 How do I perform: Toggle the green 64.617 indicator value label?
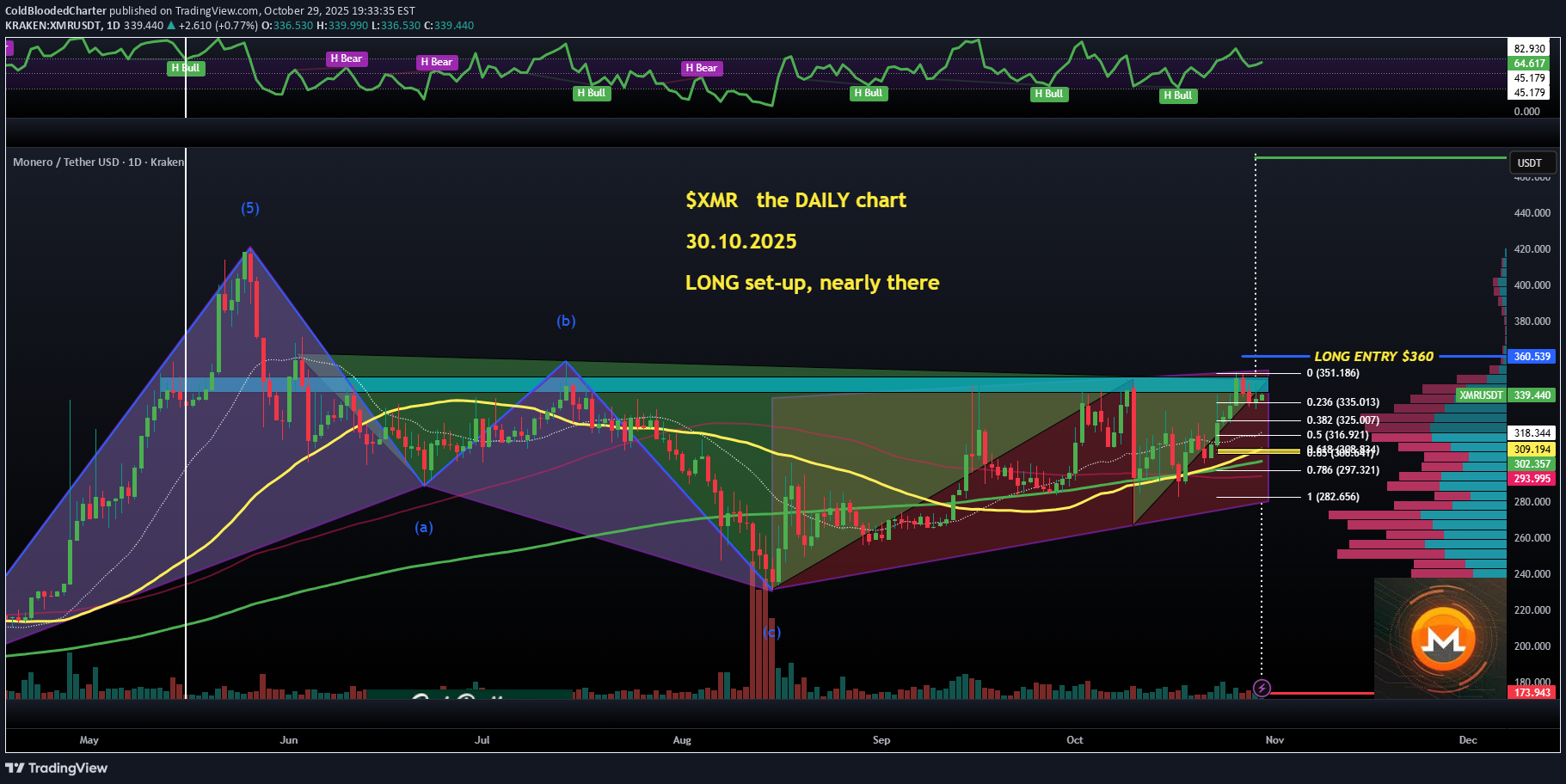[x=1528, y=64]
